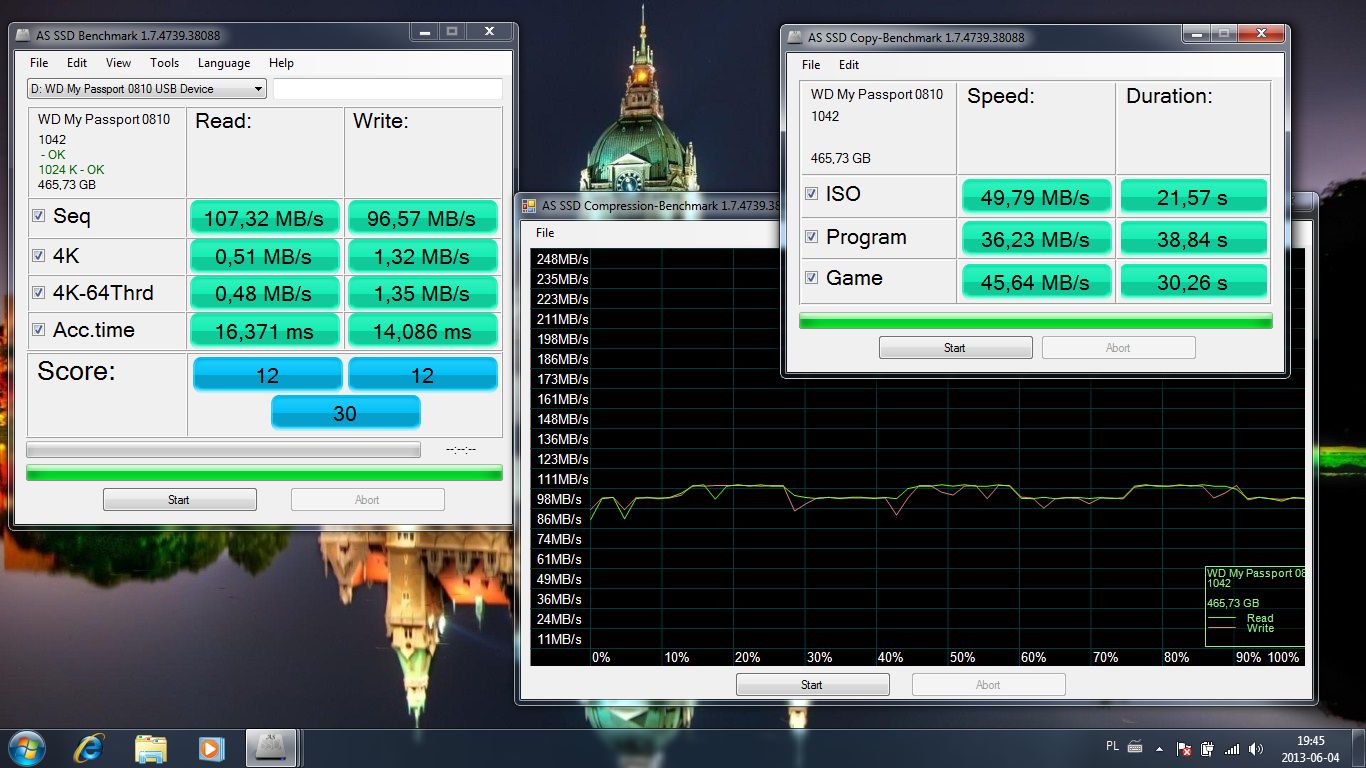1366x768 pixels.
Task: Click the Seq write result 96,57 MB/s
Action: (422, 218)
